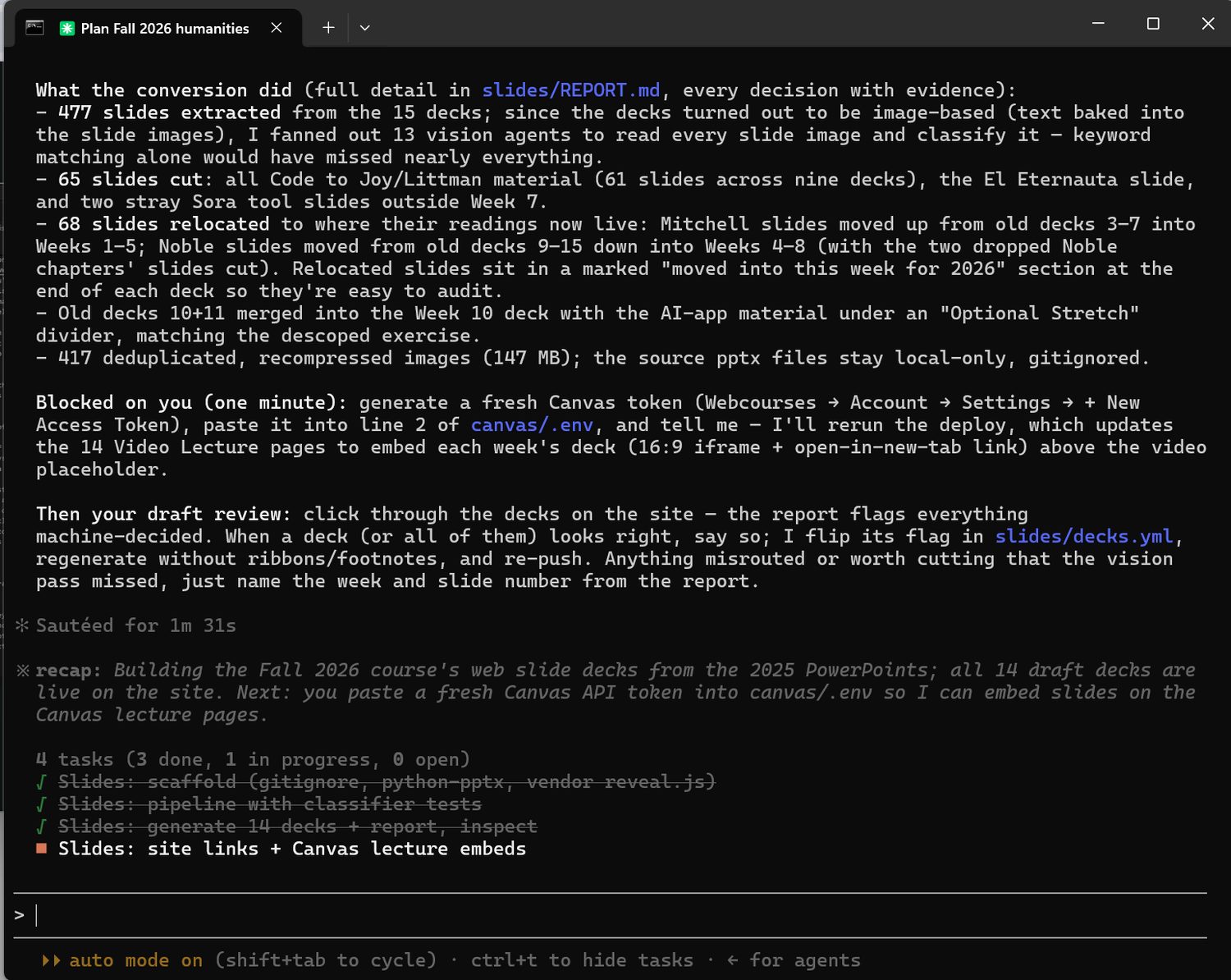This screenshot has height=980, width=1231.
Task: Click the green Claude icon on the tab
Action: 67,28
